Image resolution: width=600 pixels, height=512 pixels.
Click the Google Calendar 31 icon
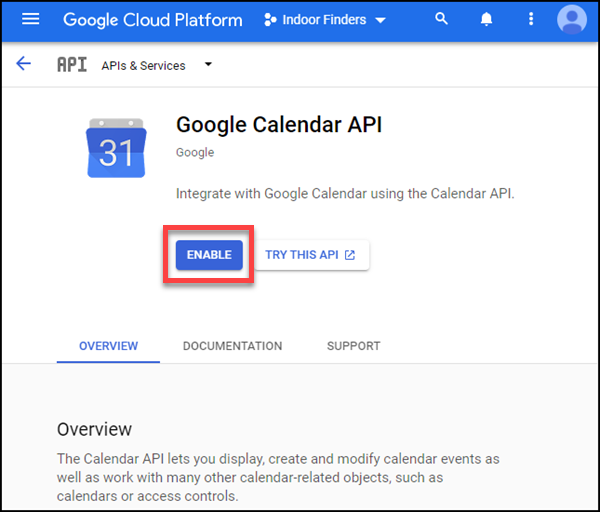coord(116,148)
